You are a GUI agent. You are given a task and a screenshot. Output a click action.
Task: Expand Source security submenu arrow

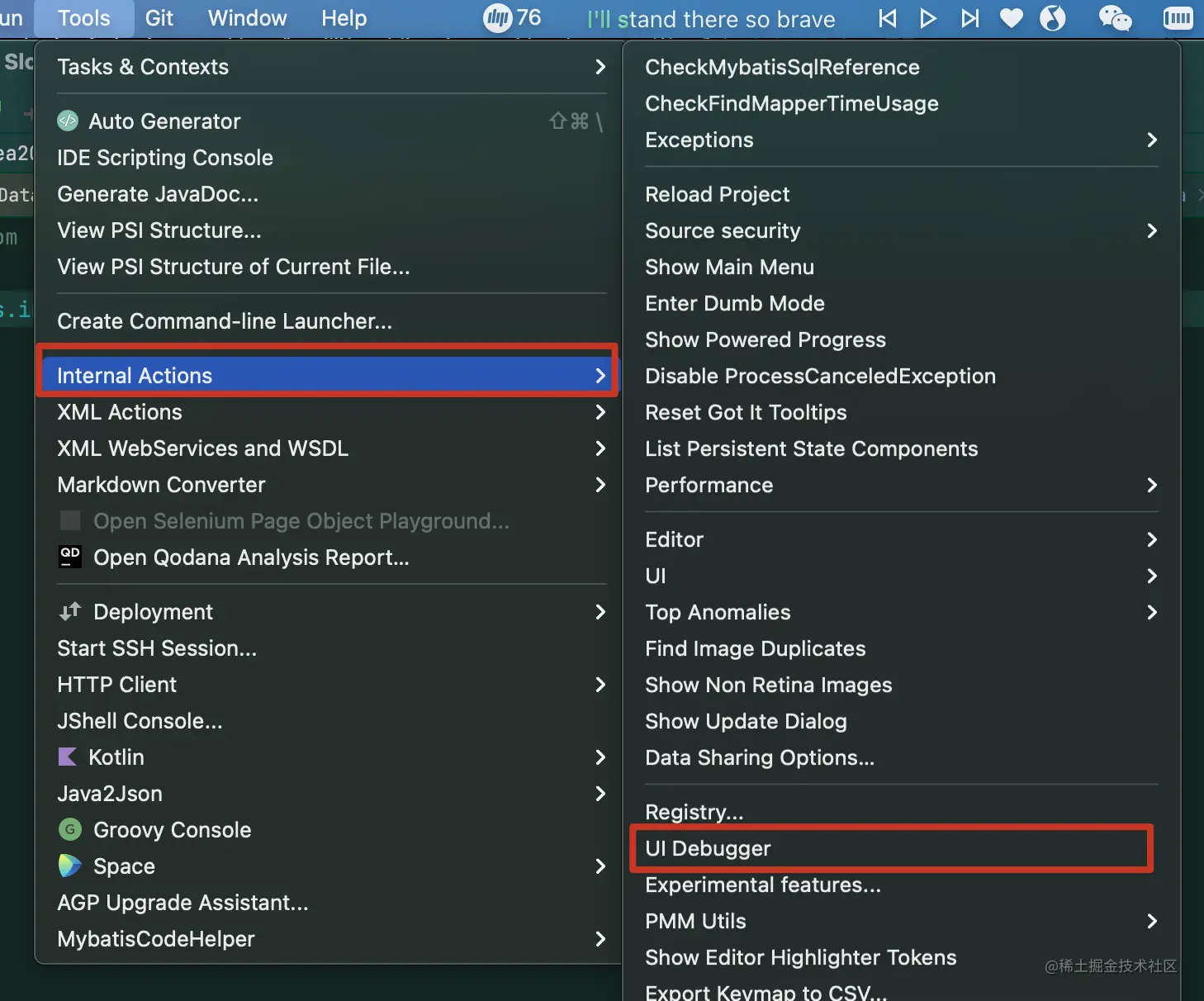(1152, 230)
